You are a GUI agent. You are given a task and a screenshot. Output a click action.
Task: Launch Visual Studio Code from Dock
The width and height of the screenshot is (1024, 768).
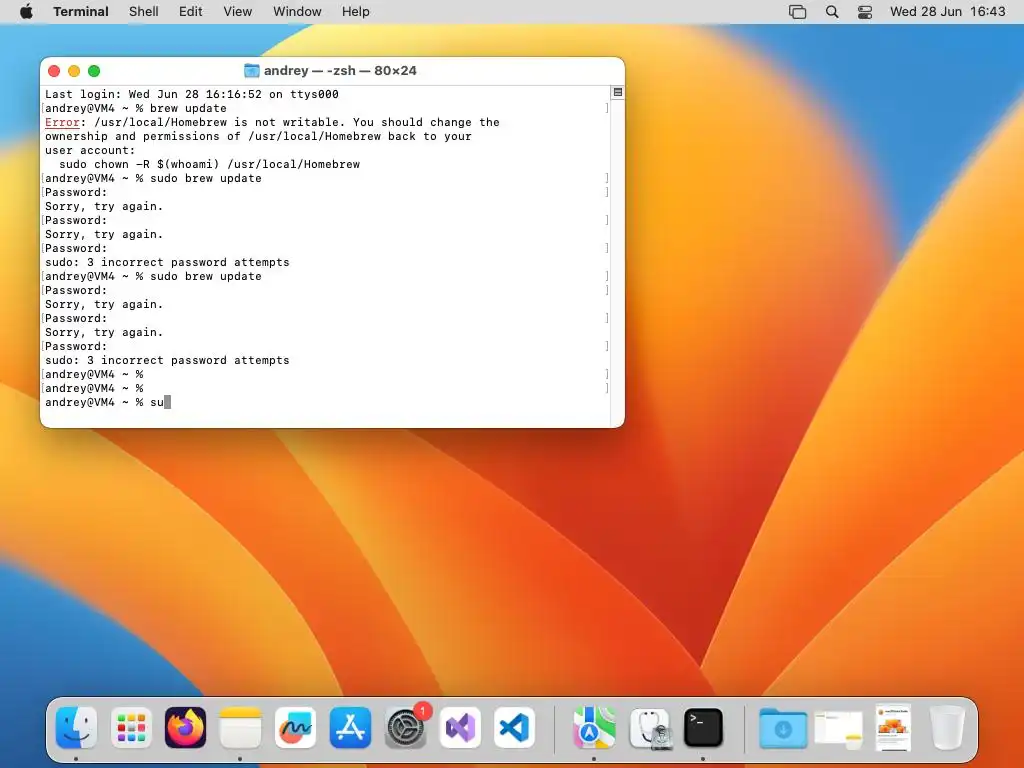[515, 727]
